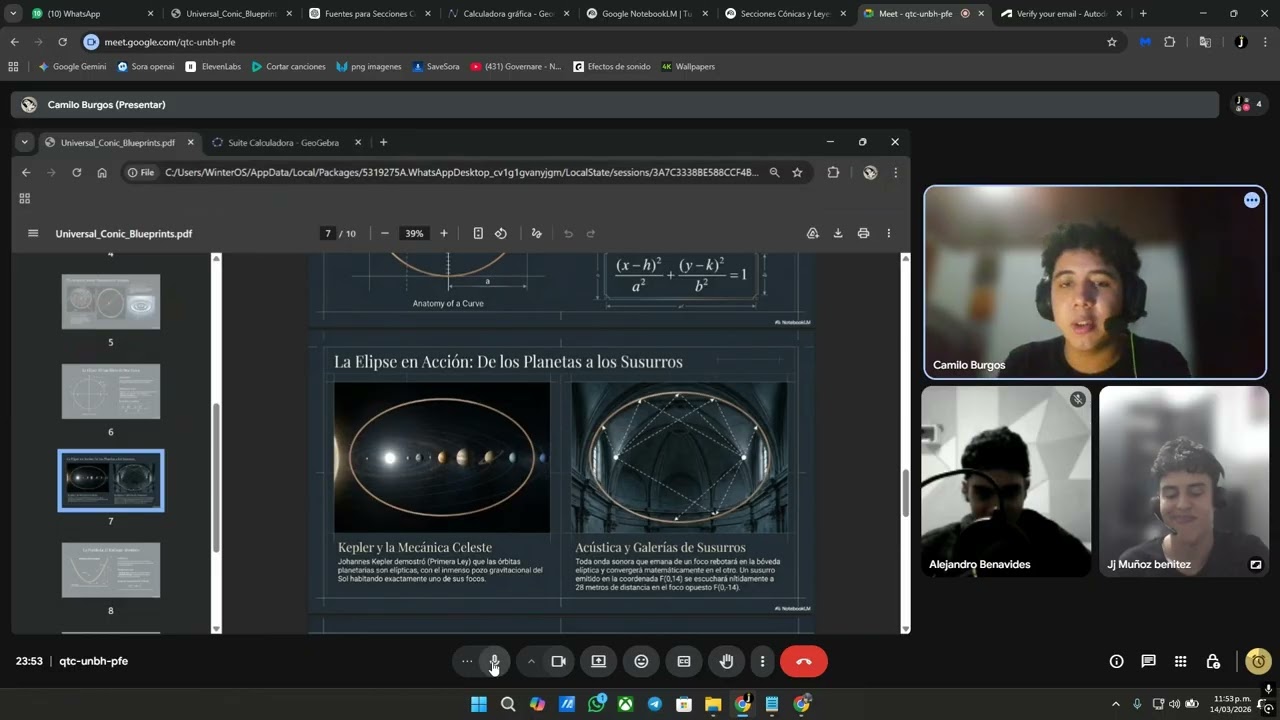Screen dimensions: 1280x720
Task: Turn off camera in Meet controls
Action: coord(559,661)
